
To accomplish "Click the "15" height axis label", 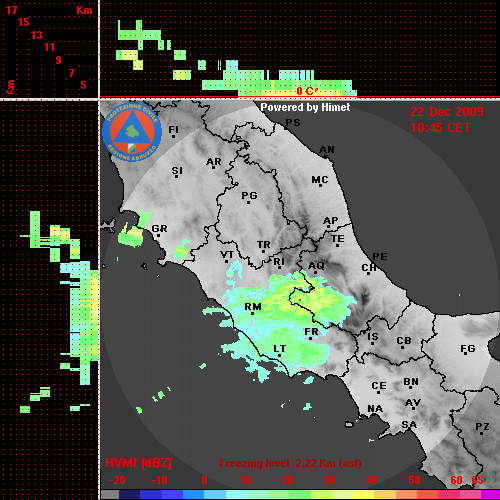I will click(x=24, y=22).
